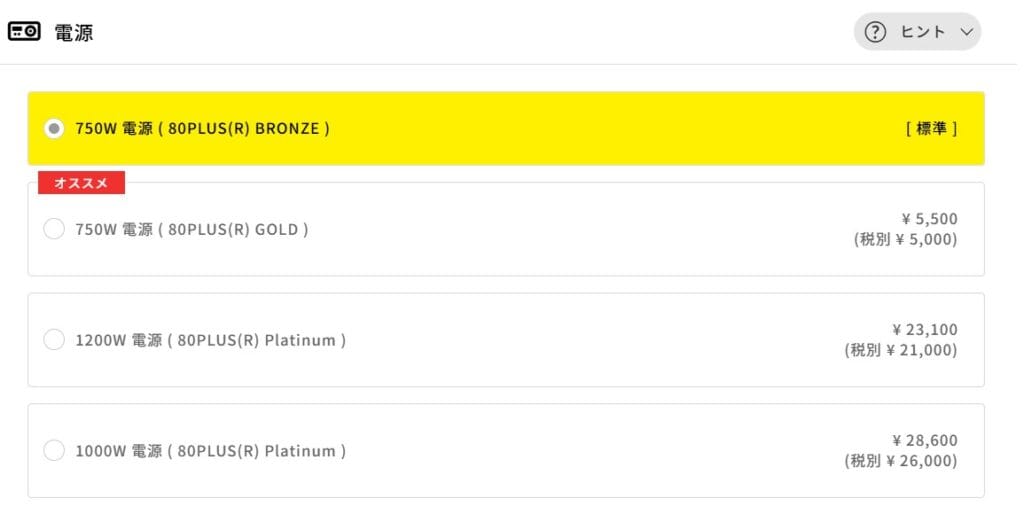Click the 税別 ¥ 26,000 tax-excluded price
The height and width of the screenshot is (522, 1024).
[900, 461]
